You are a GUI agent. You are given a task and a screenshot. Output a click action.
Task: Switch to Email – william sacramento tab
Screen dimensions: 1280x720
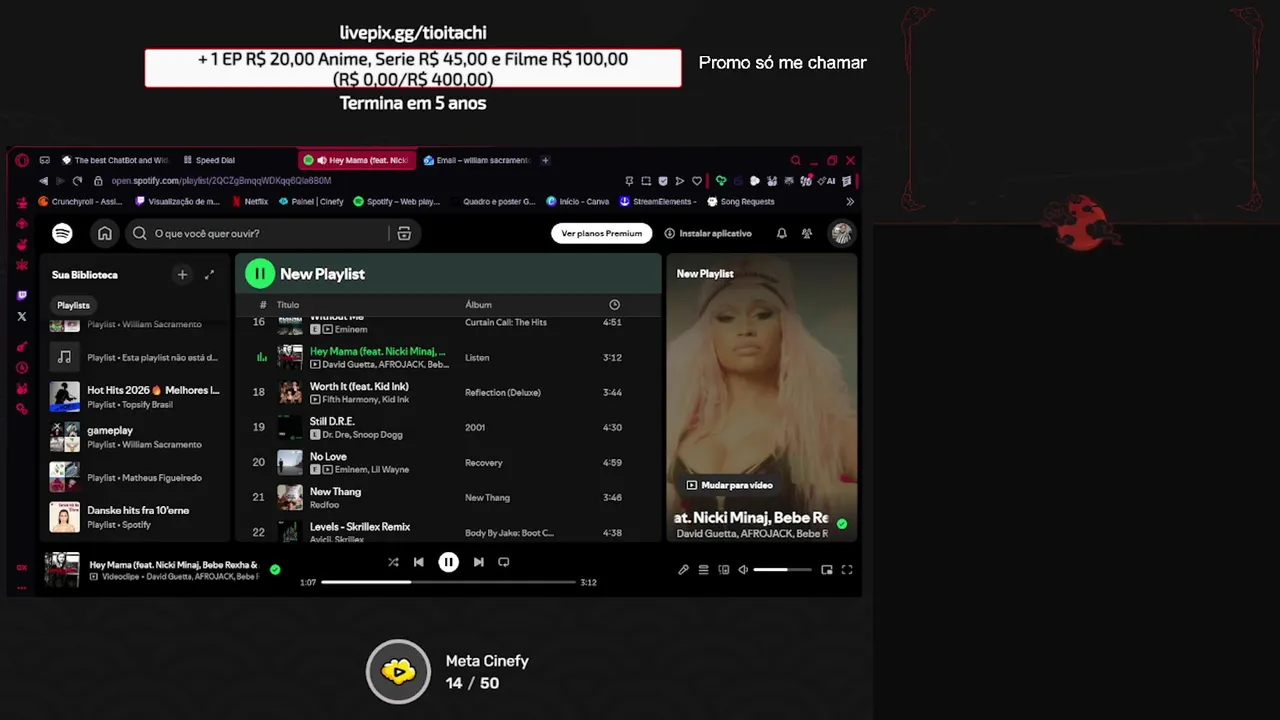pos(476,160)
